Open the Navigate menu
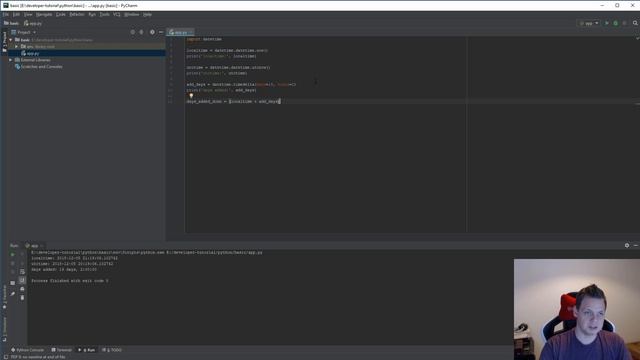The height and width of the screenshot is (360, 640). tap(44, 14)
